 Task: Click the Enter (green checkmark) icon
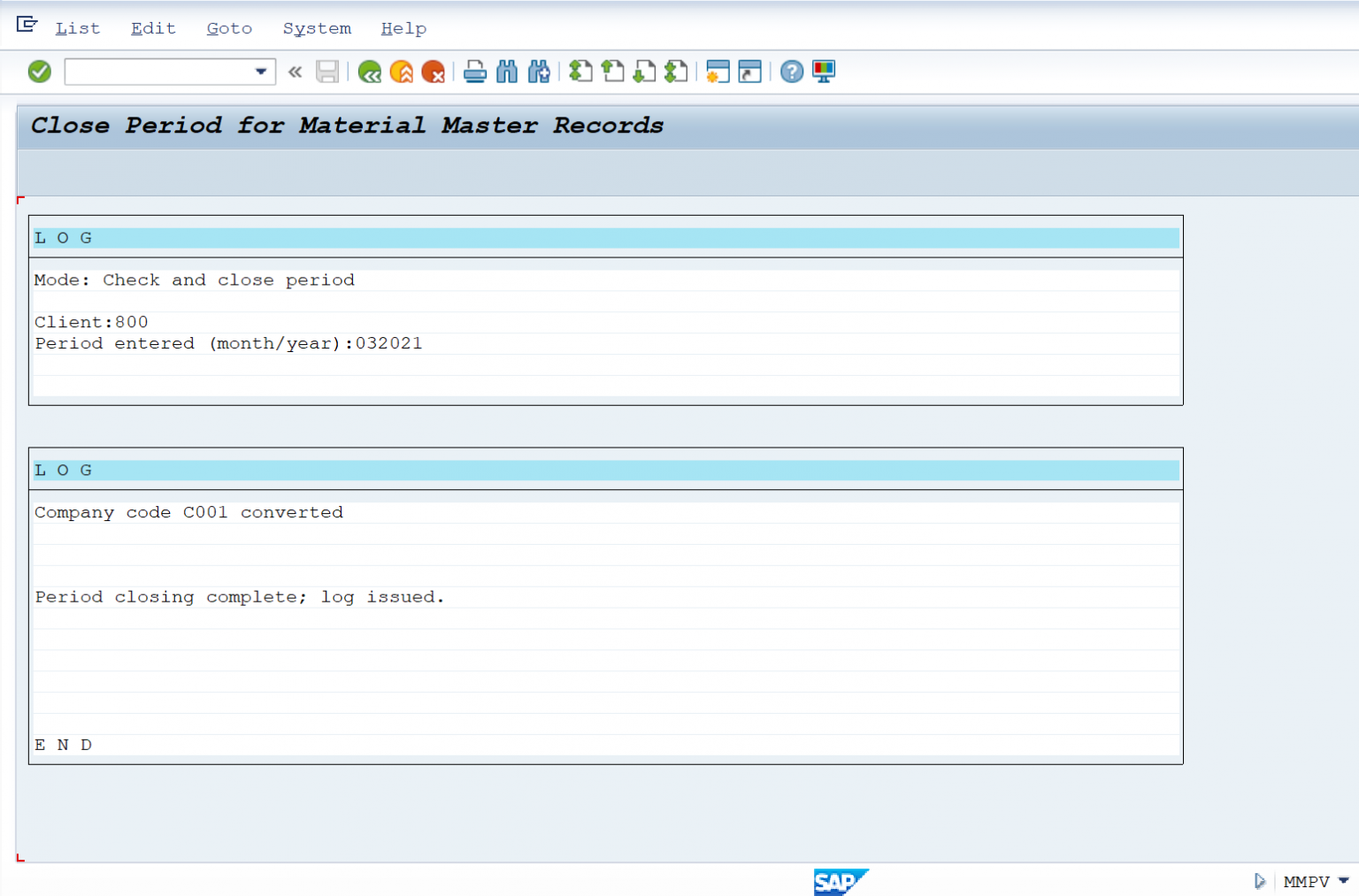point(39,71)
